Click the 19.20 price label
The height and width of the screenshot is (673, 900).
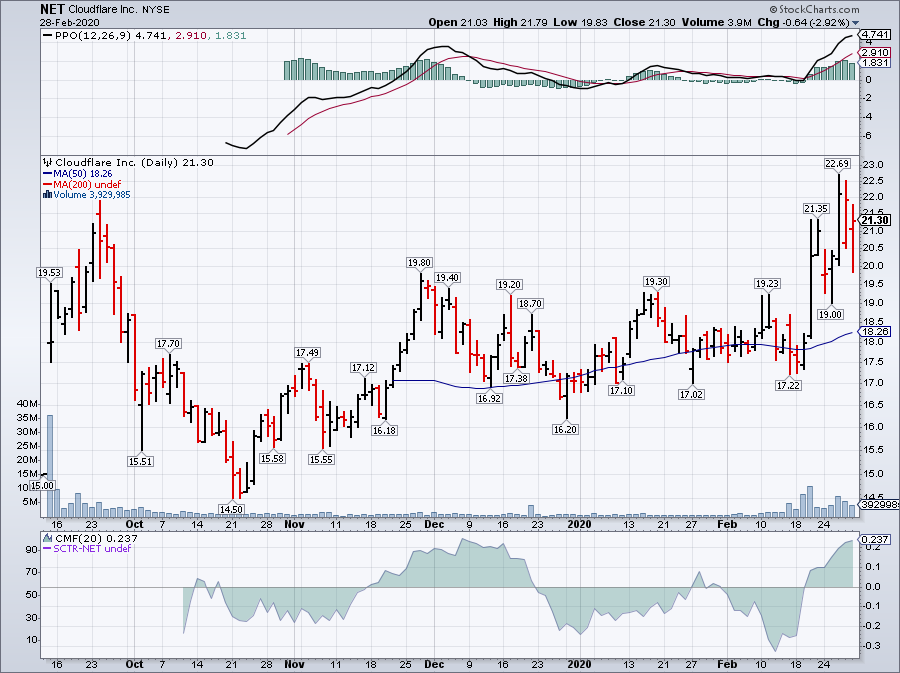[x=509, y=285]
